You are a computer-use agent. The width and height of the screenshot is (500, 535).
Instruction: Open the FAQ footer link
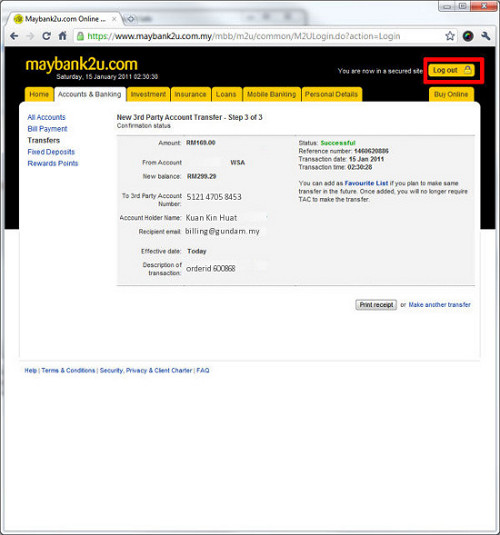point(203,370)
